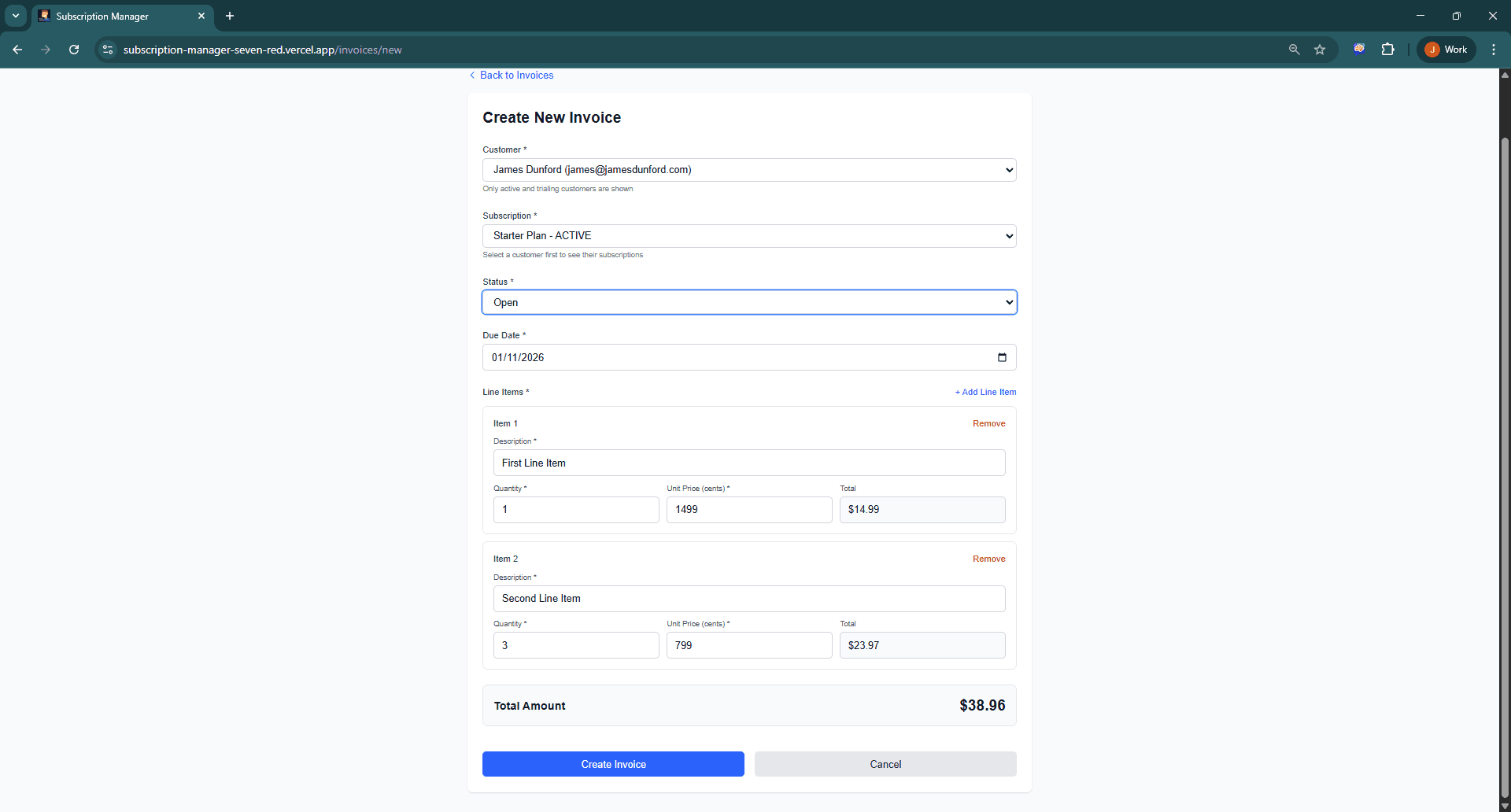
Task: Open the Status dropdown set to Open
Action: 748,302
